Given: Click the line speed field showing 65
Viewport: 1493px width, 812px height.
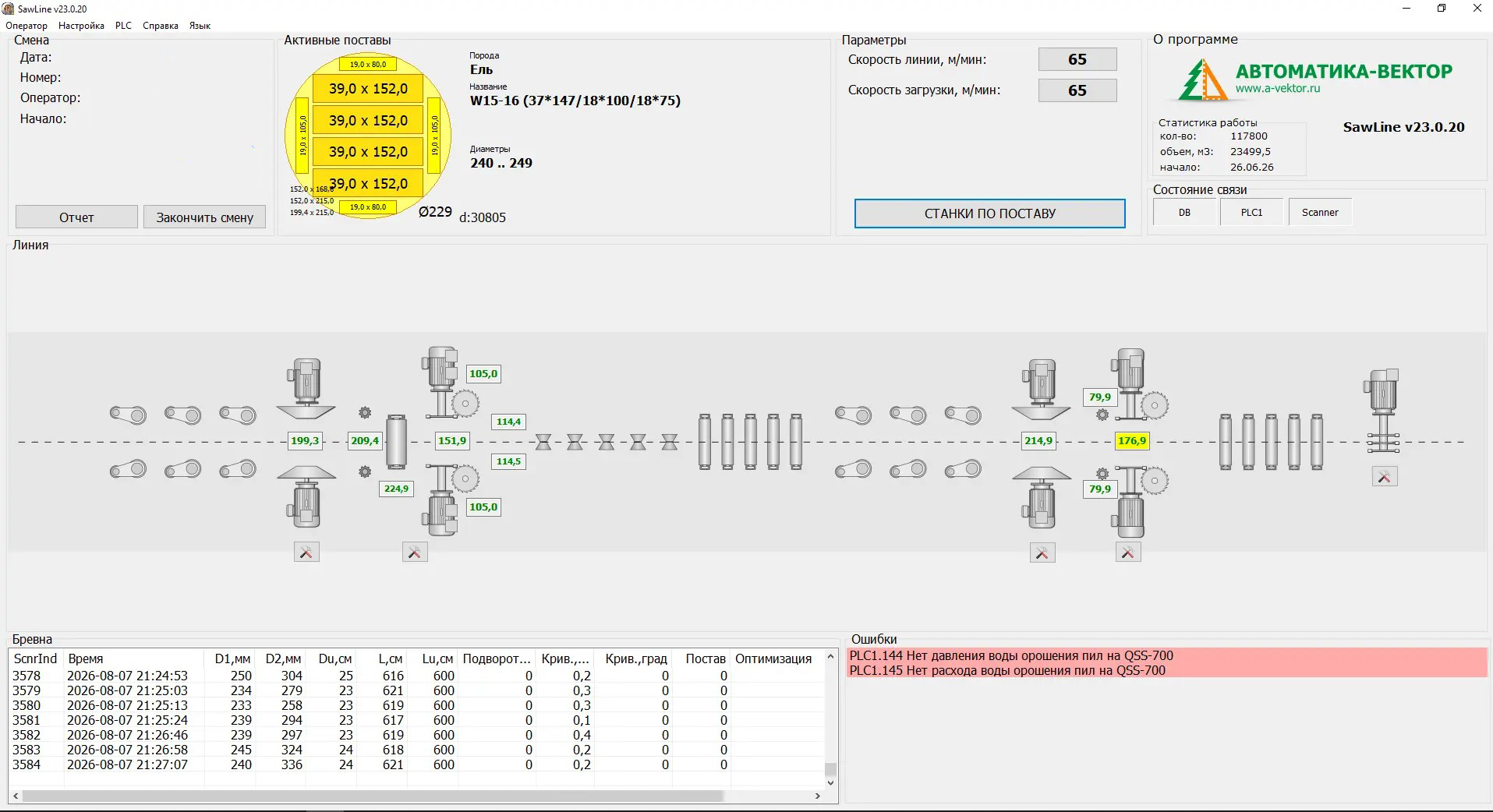Looking at the screenshot, I should click(1077, 59).
